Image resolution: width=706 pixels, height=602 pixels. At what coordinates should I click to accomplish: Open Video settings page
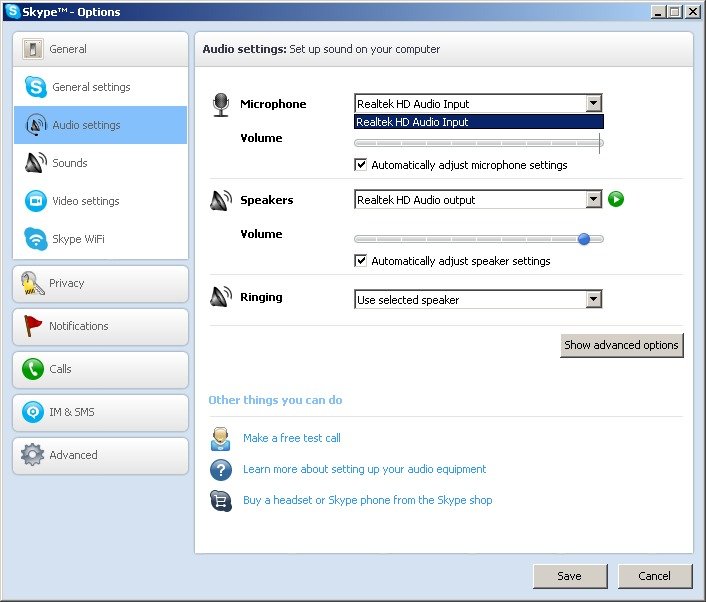point(101,201)
